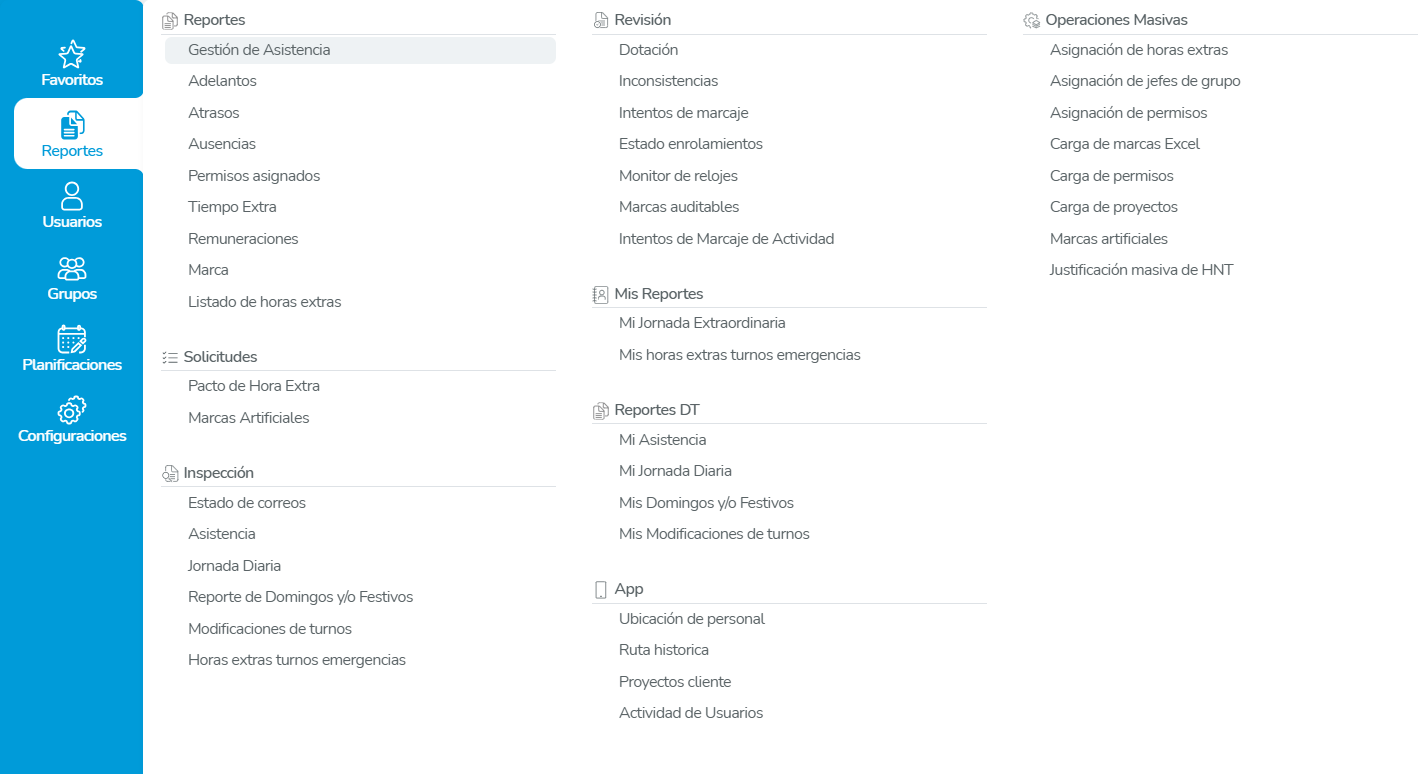
Task: Click the Mis Reportes section icon
Action: (601, 294)
